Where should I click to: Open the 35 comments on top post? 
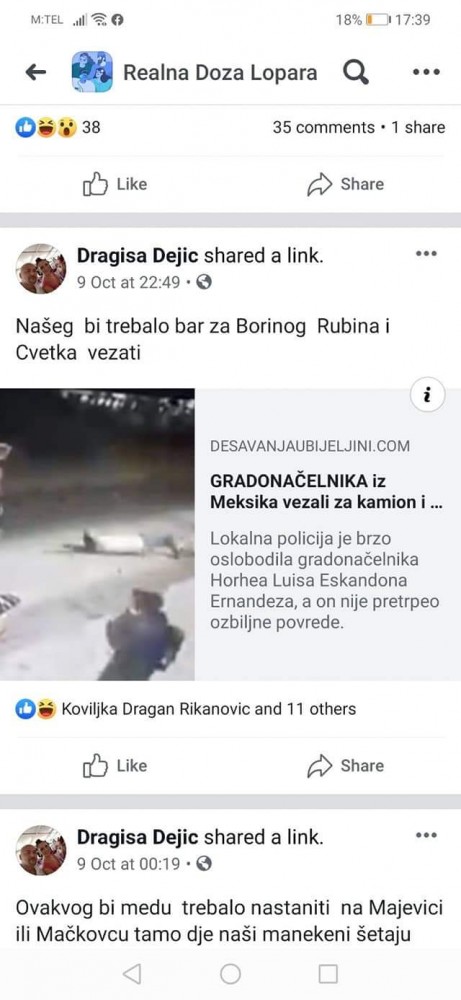pos(323,128)
